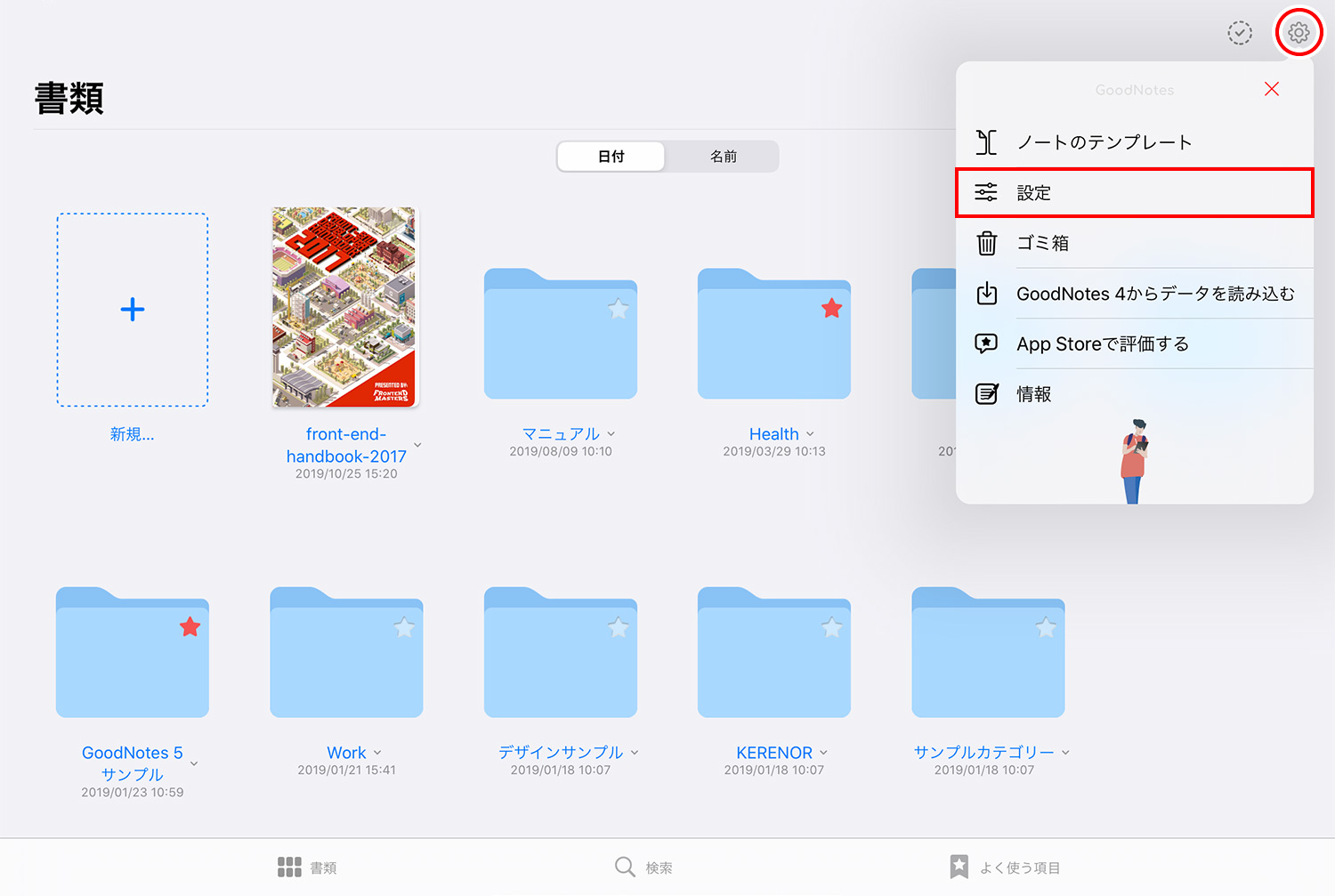Open the KERENOR folder

pyautogui.click(x=774, y=652)
